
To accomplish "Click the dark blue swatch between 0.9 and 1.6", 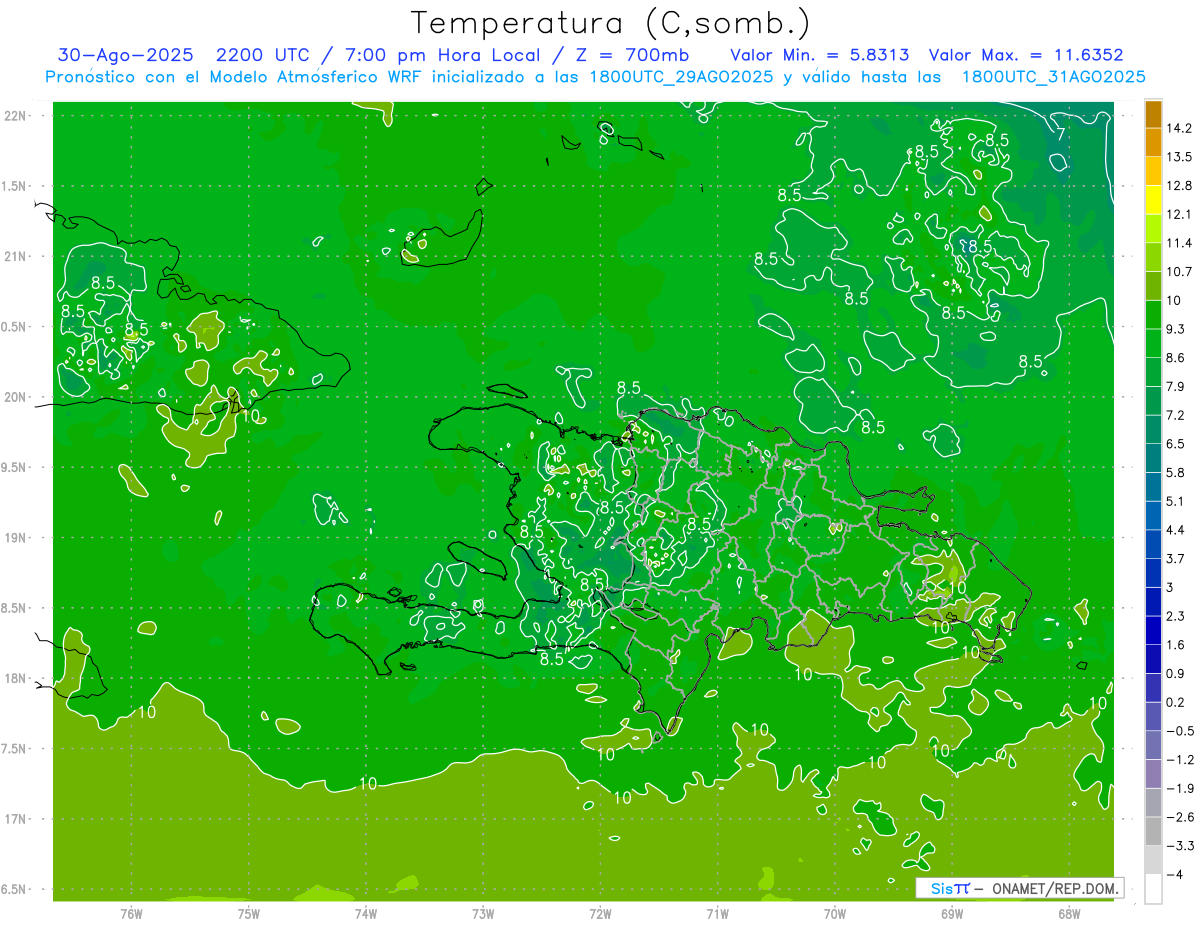I will (1153, 659).
